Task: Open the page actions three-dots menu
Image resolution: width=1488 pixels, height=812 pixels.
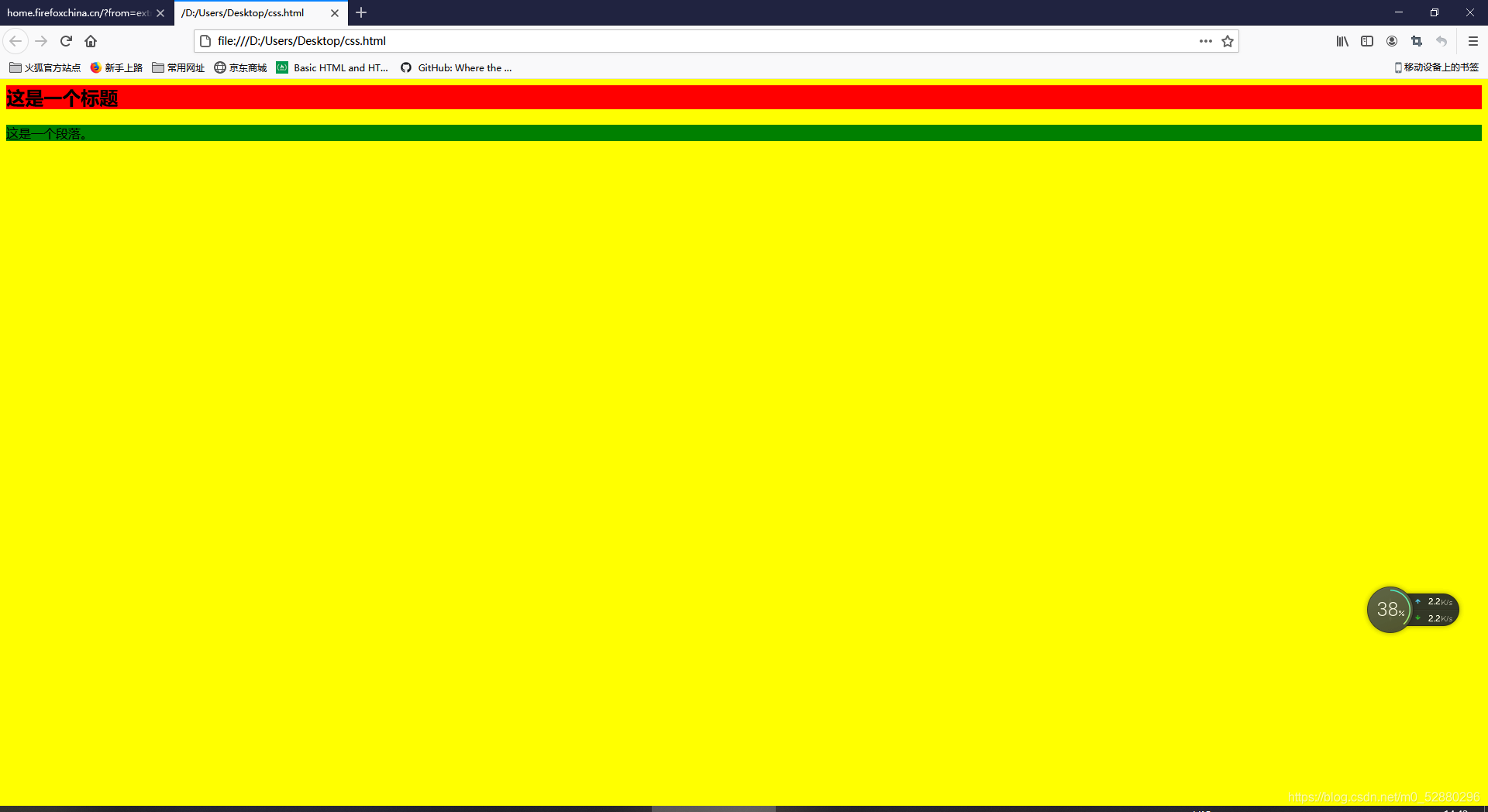Action: tap(1205, 41)
